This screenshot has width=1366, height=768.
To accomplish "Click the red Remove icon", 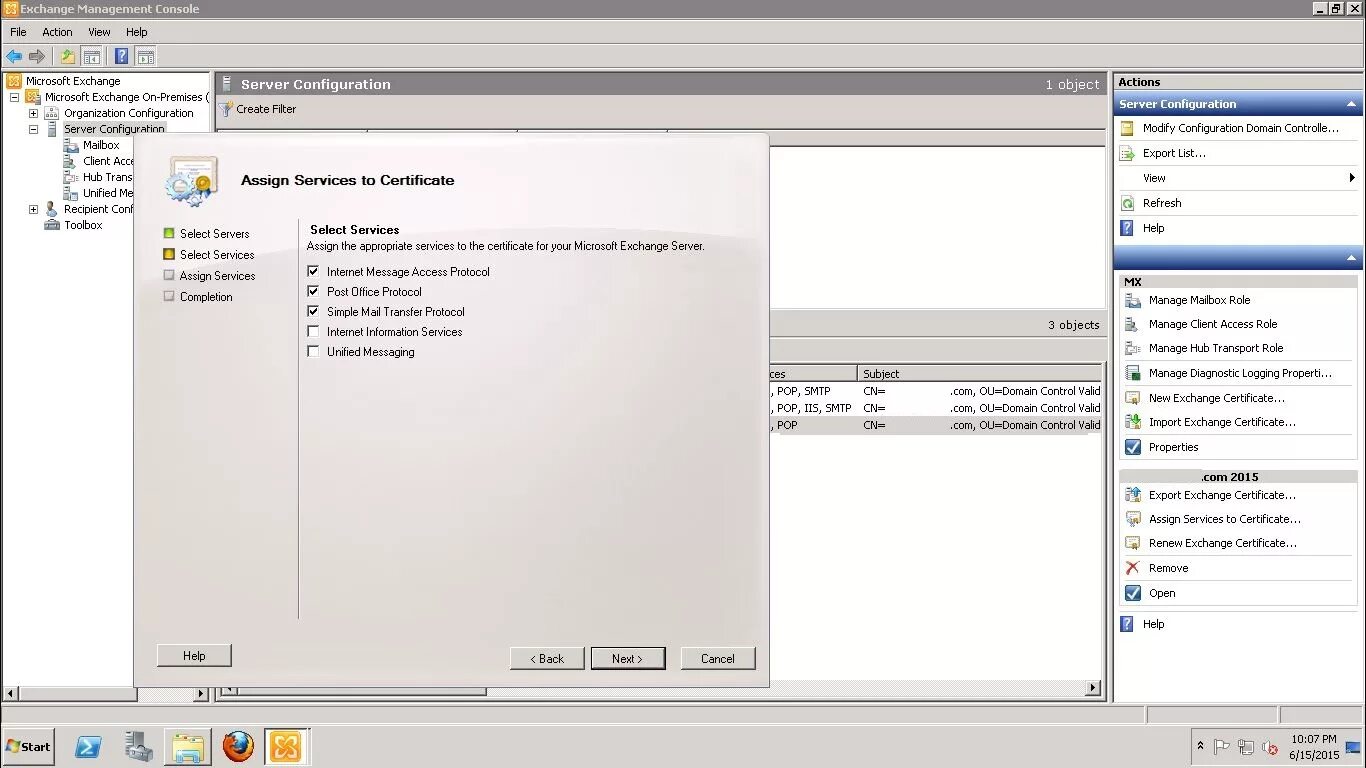I will click(x=1133, y=568).
